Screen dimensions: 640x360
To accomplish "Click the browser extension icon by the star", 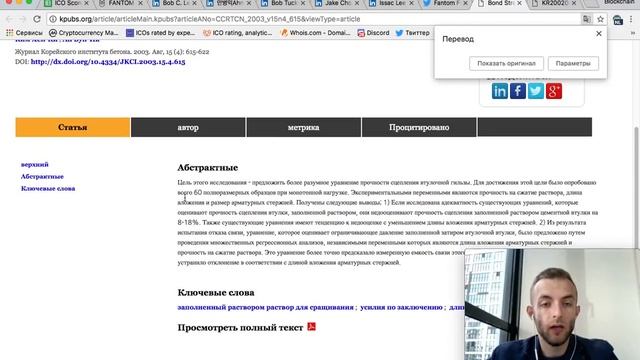I will pyautogui.click(x=618, y=19).
